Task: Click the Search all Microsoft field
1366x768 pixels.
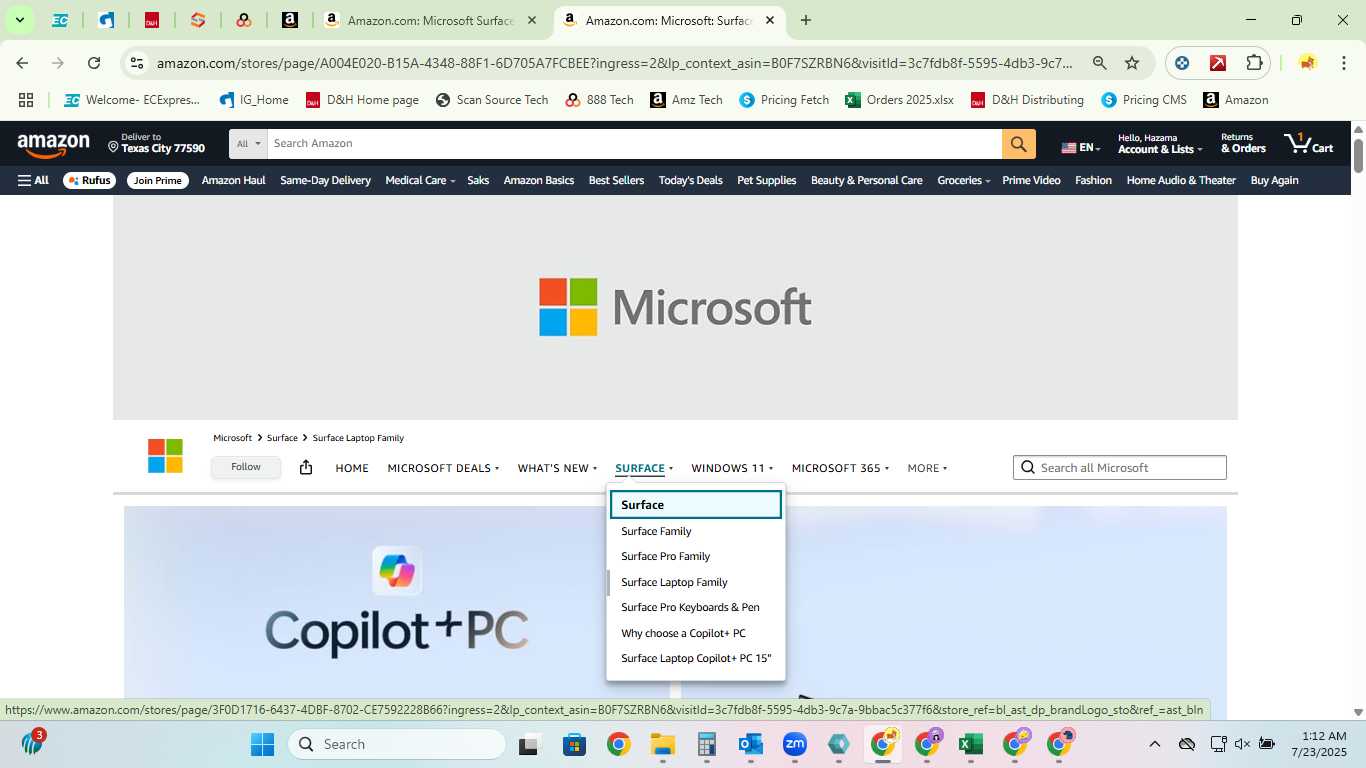Action: (x=1120, y=468)
